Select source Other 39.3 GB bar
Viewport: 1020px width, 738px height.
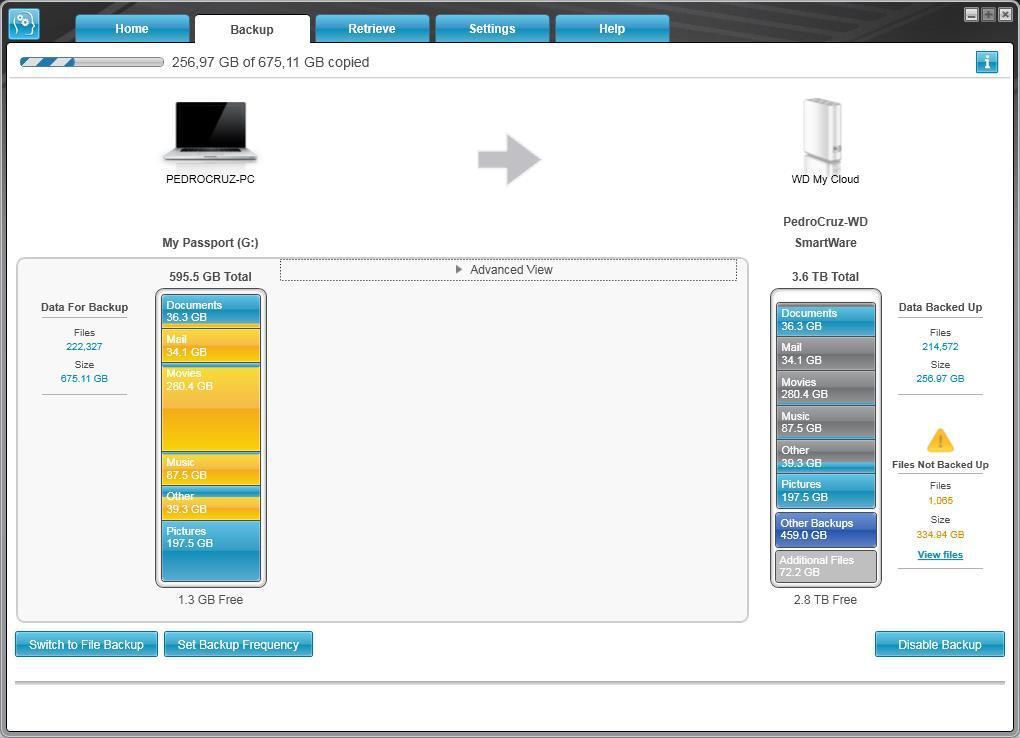[211, 503]
